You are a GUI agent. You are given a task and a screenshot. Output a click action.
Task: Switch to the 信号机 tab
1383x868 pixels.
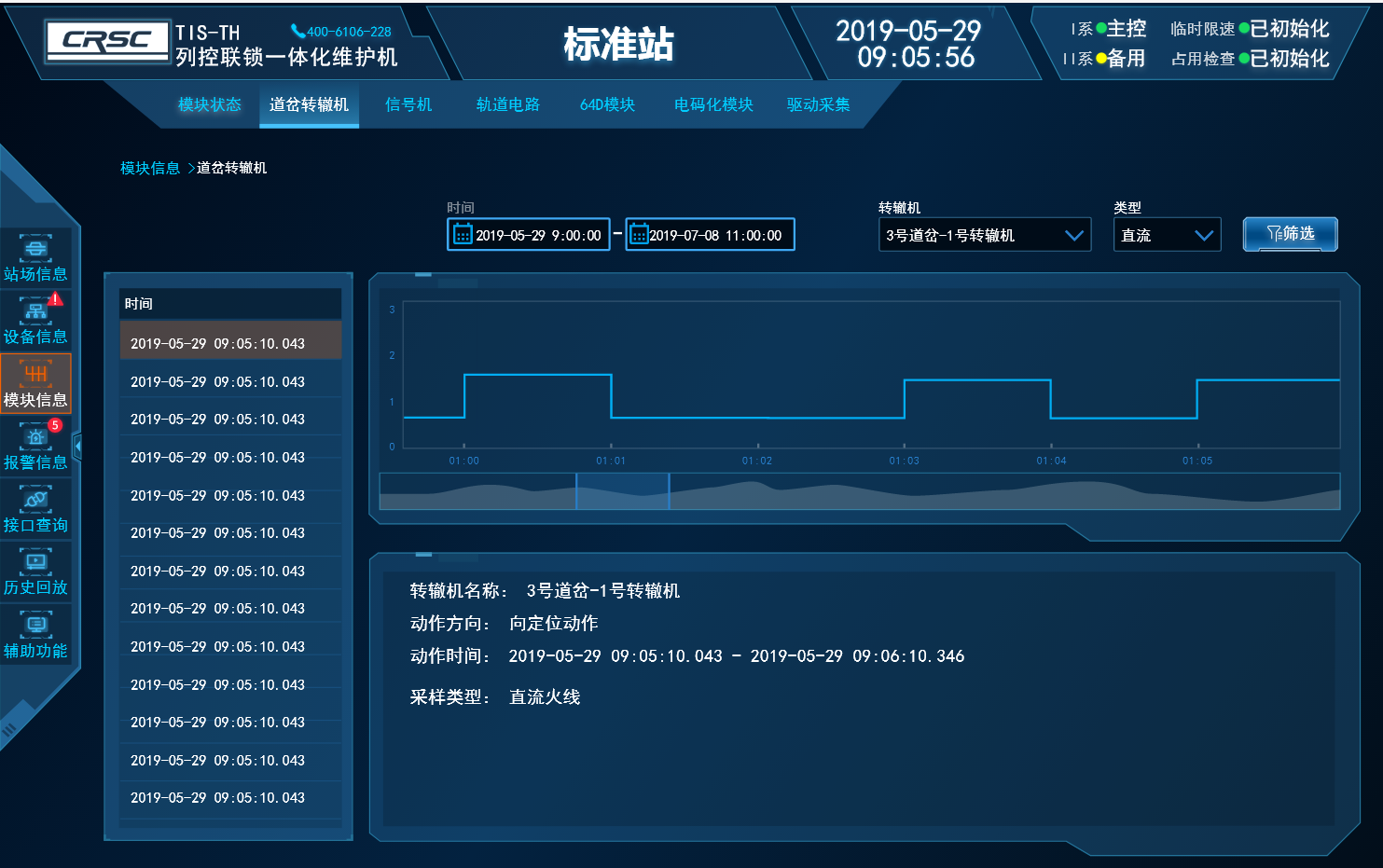point(408,104)
